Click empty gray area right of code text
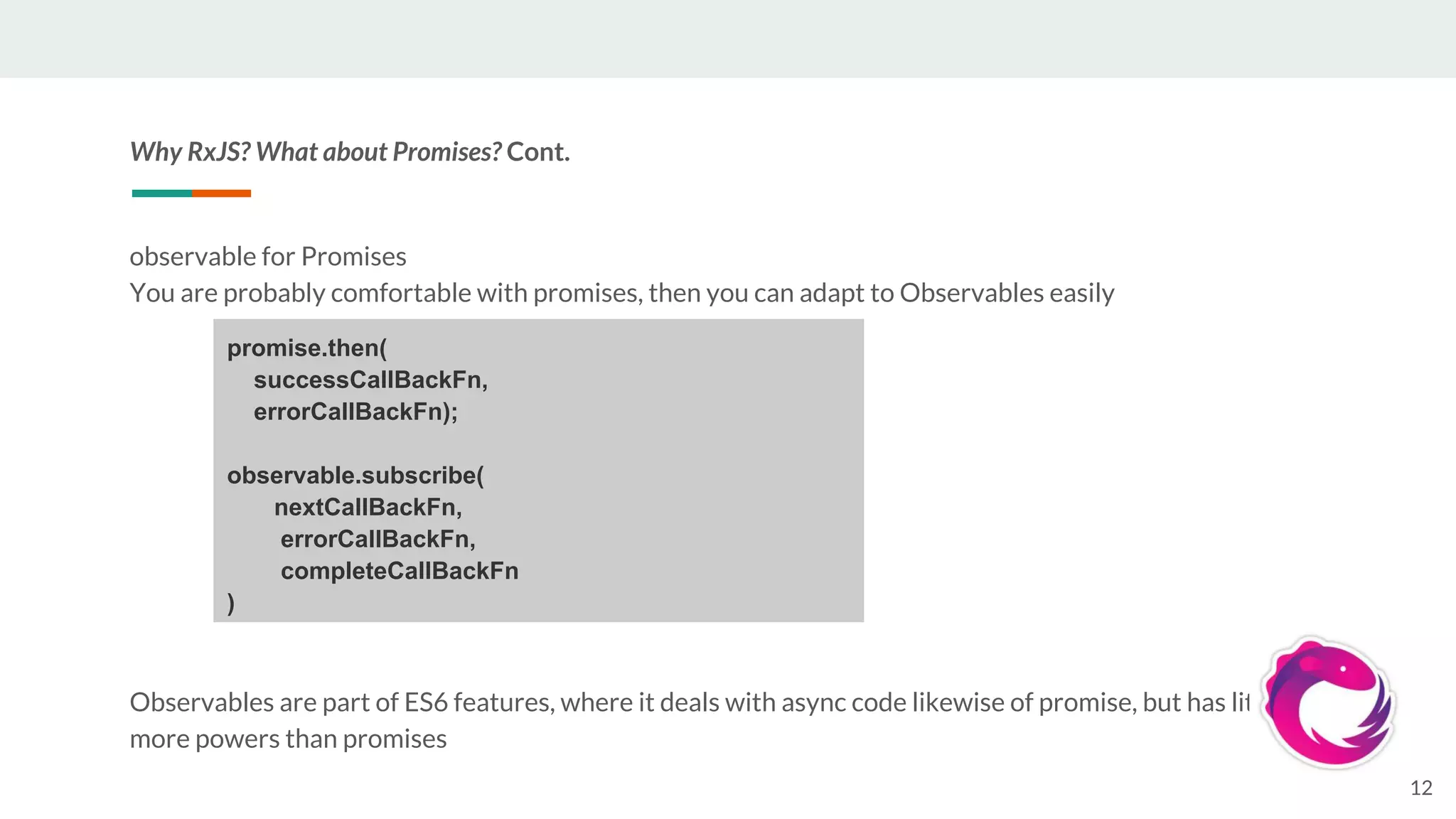The image size is (1456, 819). tap(711, 469)
